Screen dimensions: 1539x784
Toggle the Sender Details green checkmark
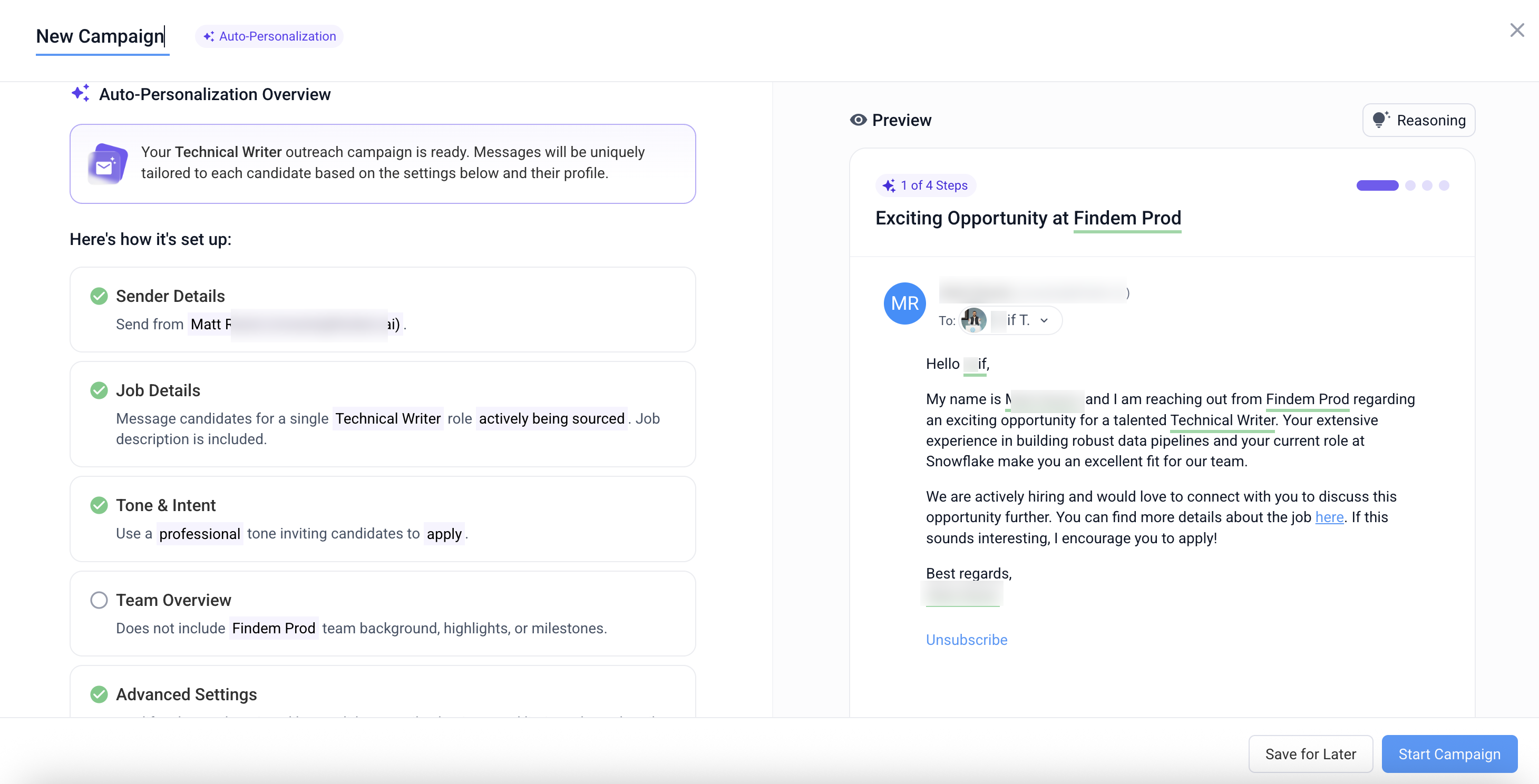[x=99, y=296]
